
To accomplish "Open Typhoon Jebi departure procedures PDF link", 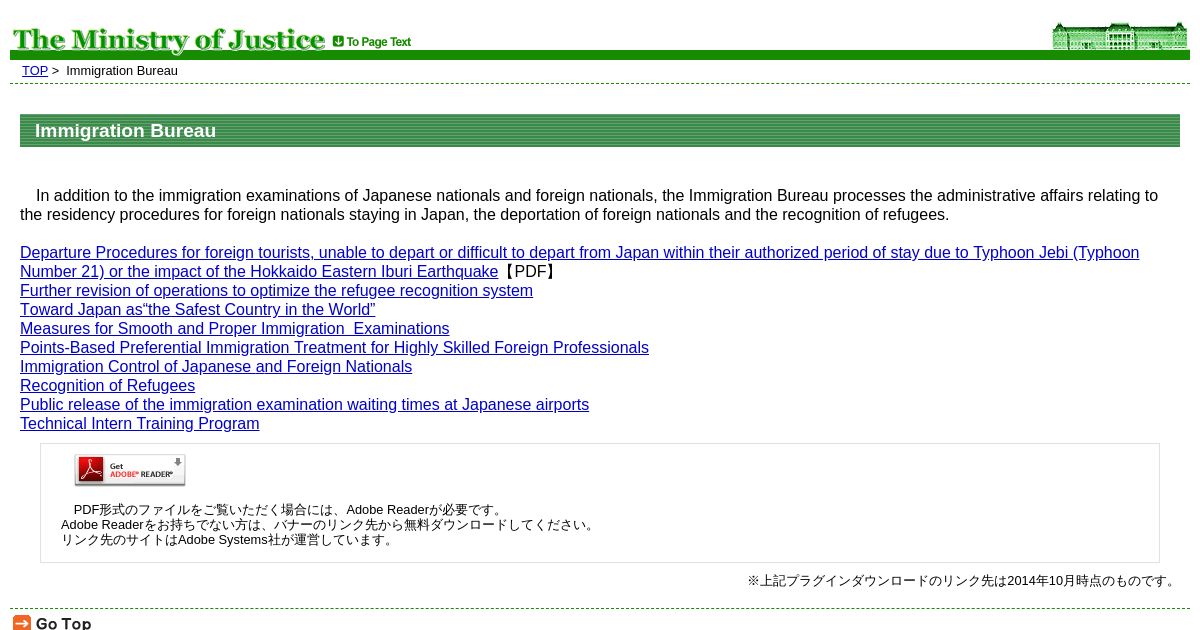I will (x=579, y=262).
